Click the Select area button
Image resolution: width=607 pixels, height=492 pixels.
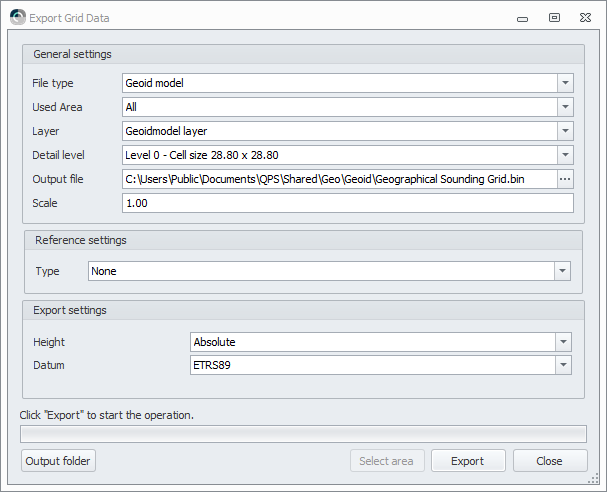pyautogui.click(x=387, y=461)
